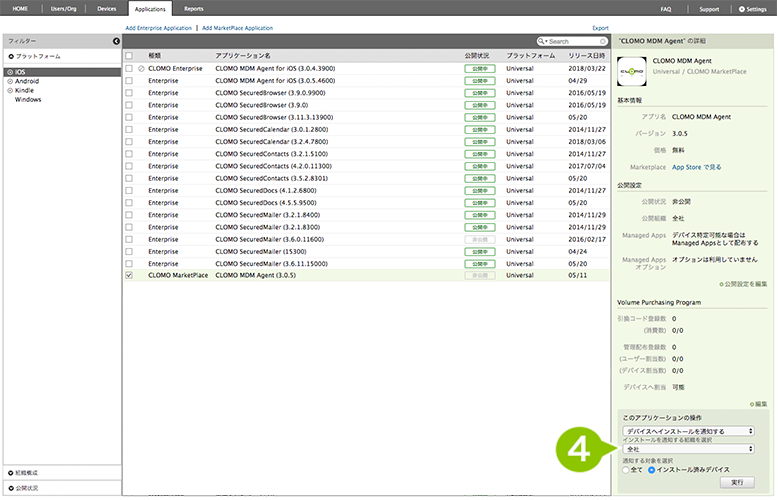Check the CLOMO MDM Agent for iOS (3.0.4.3900) row
Screen dimensions: 778x500
129,68
